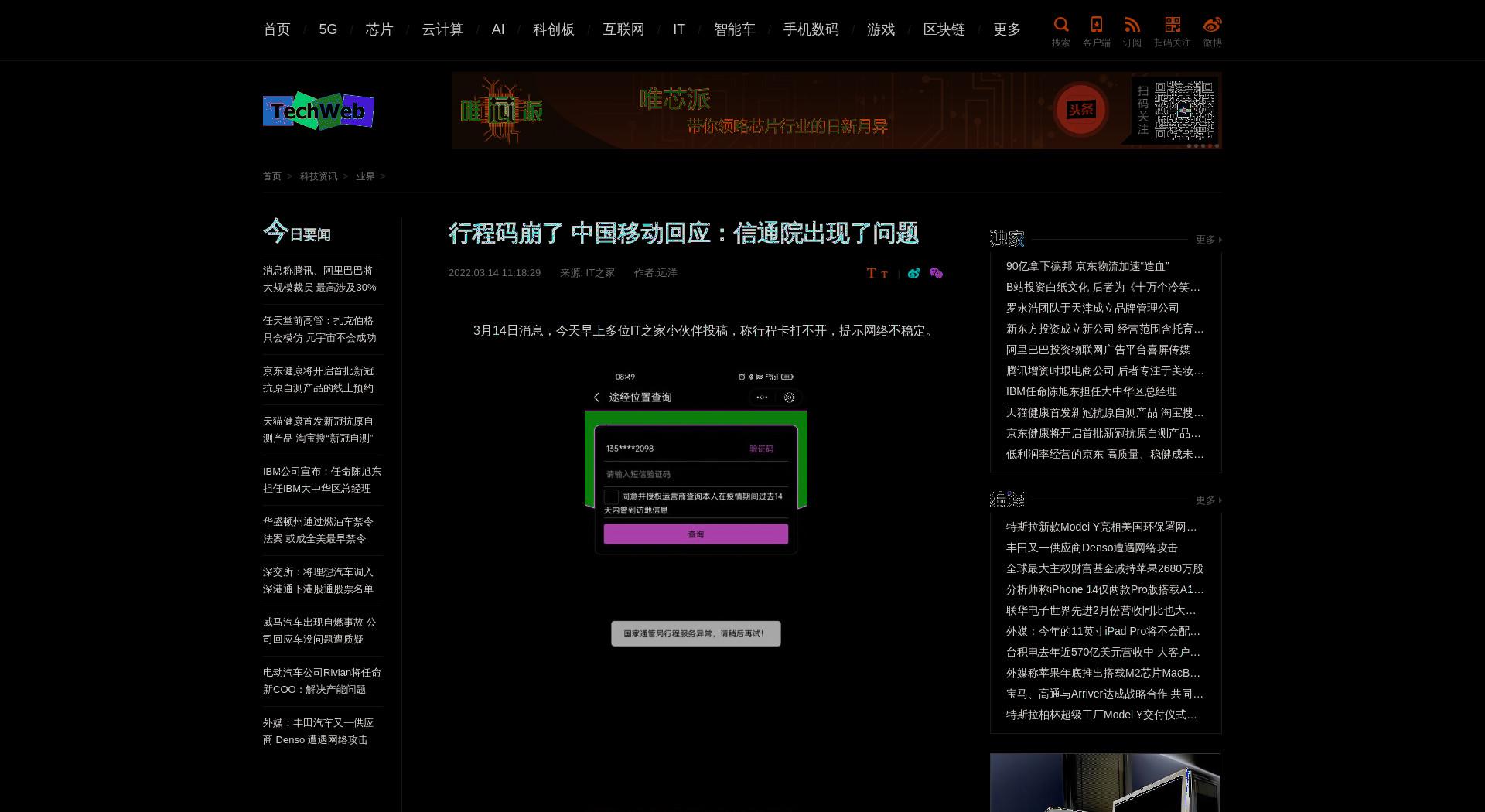Go to 首页 in the breadcrumb
This screenshot has width=1485, height=812.
[x=272, y=176]
